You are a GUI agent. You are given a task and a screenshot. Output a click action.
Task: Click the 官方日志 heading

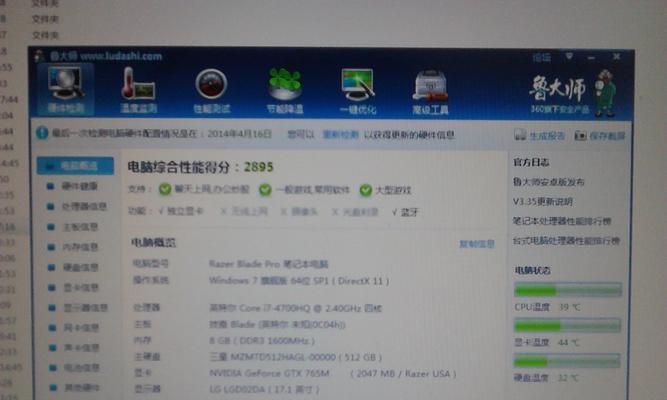point(531,162)
